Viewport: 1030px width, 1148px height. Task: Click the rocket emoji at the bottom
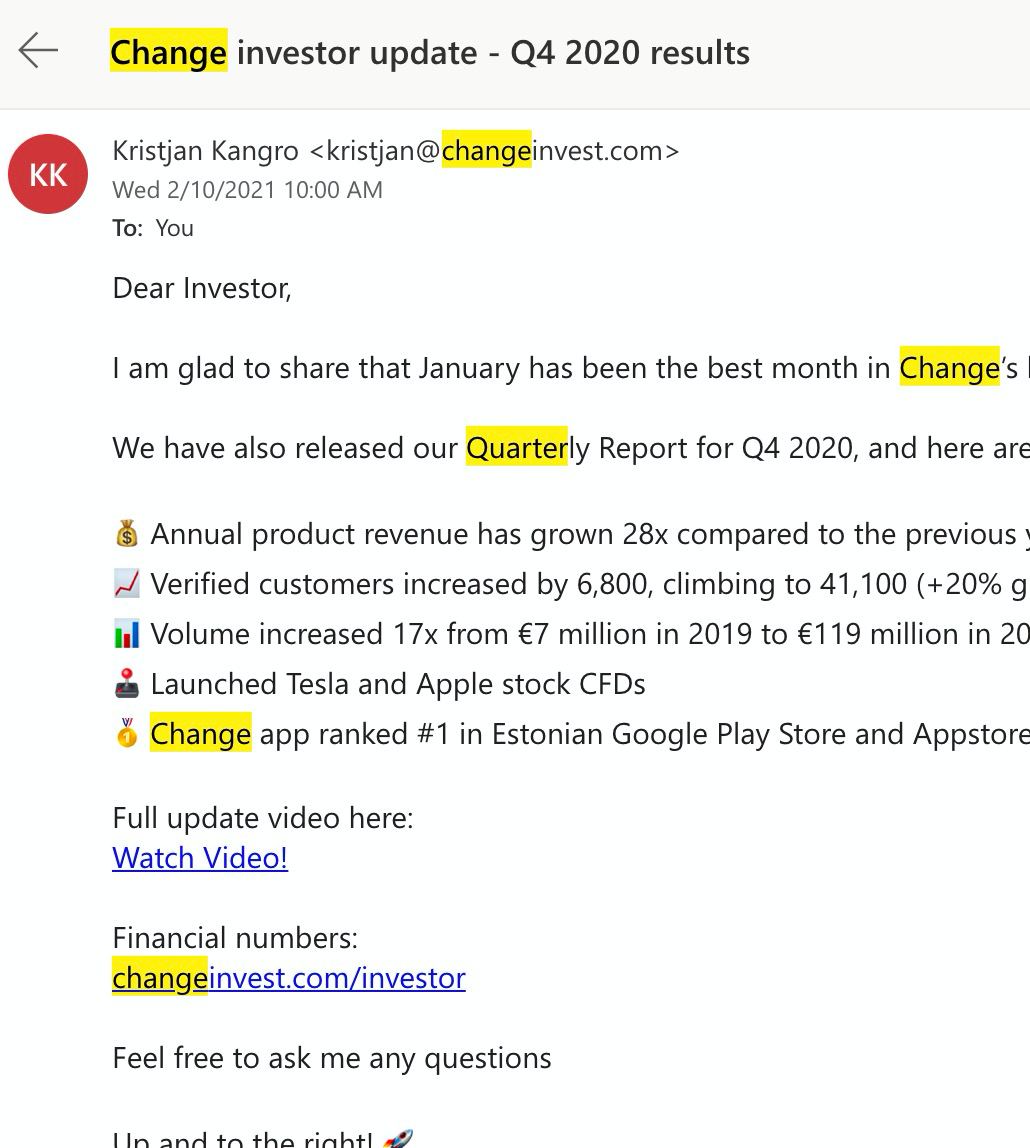coord(397,1139)
